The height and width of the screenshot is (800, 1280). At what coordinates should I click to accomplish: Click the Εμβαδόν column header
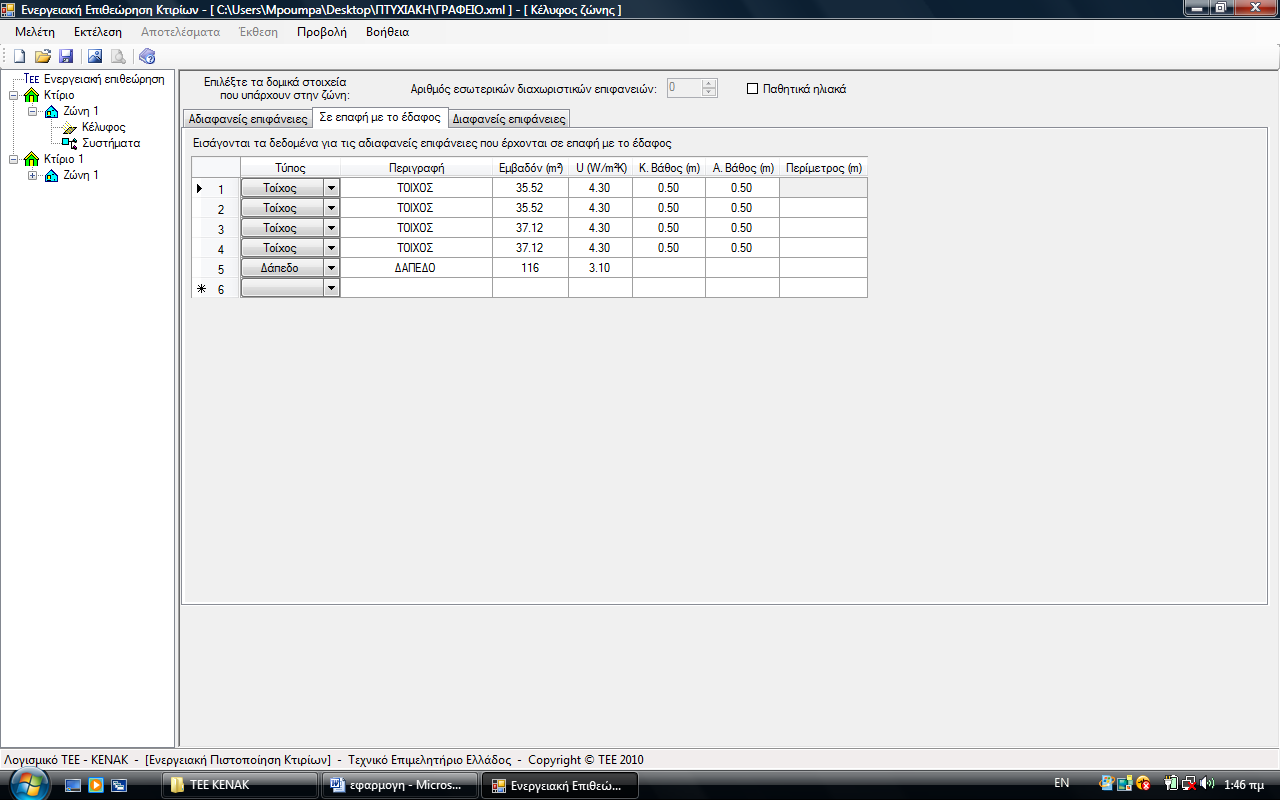point(530,168)
